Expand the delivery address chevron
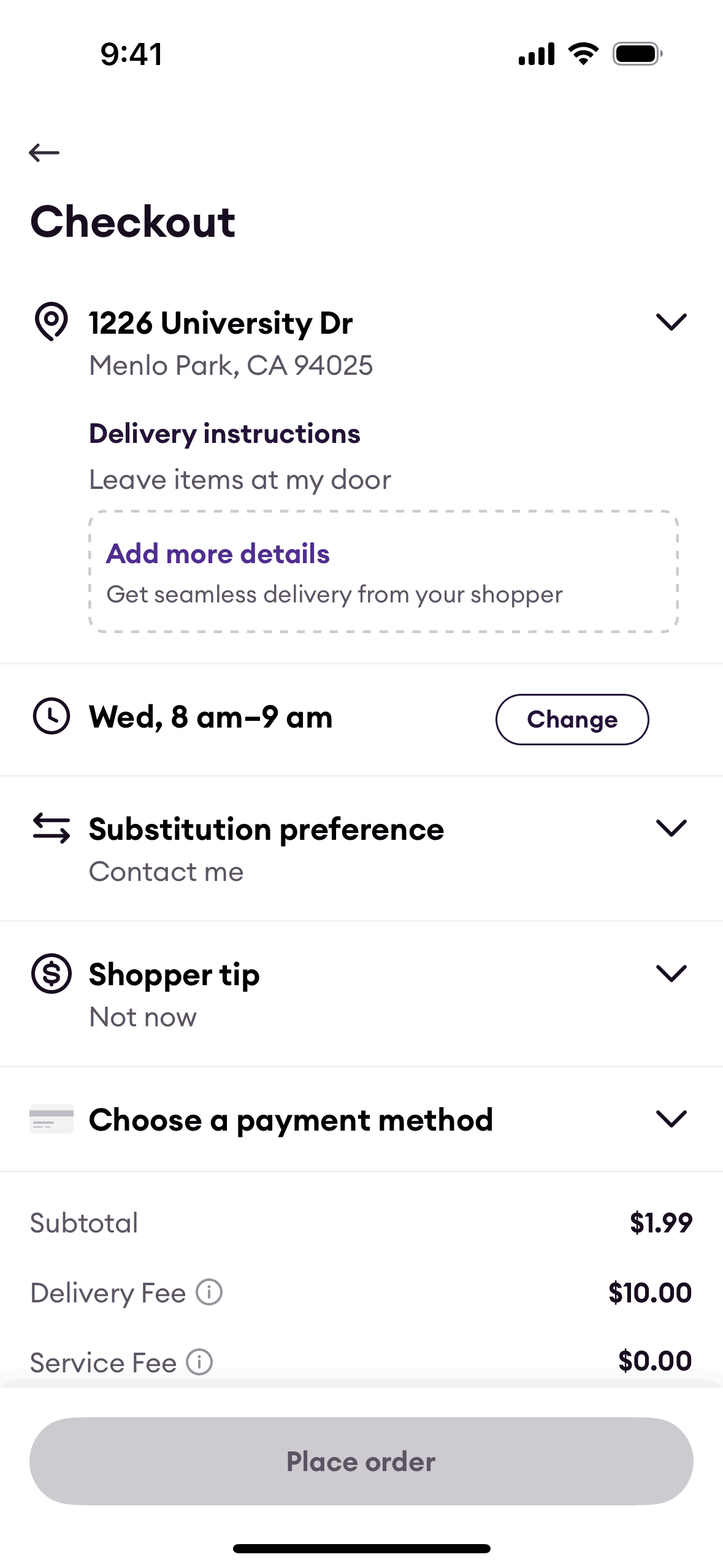Screen dimensions: 723x1568 coord(671,322)
